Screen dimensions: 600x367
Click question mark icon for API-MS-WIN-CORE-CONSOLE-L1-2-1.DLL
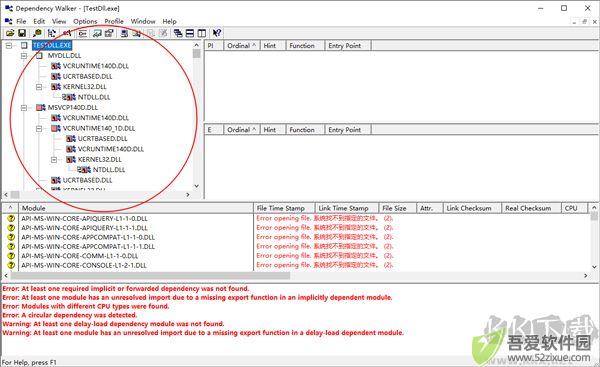[x=11, y=265]
